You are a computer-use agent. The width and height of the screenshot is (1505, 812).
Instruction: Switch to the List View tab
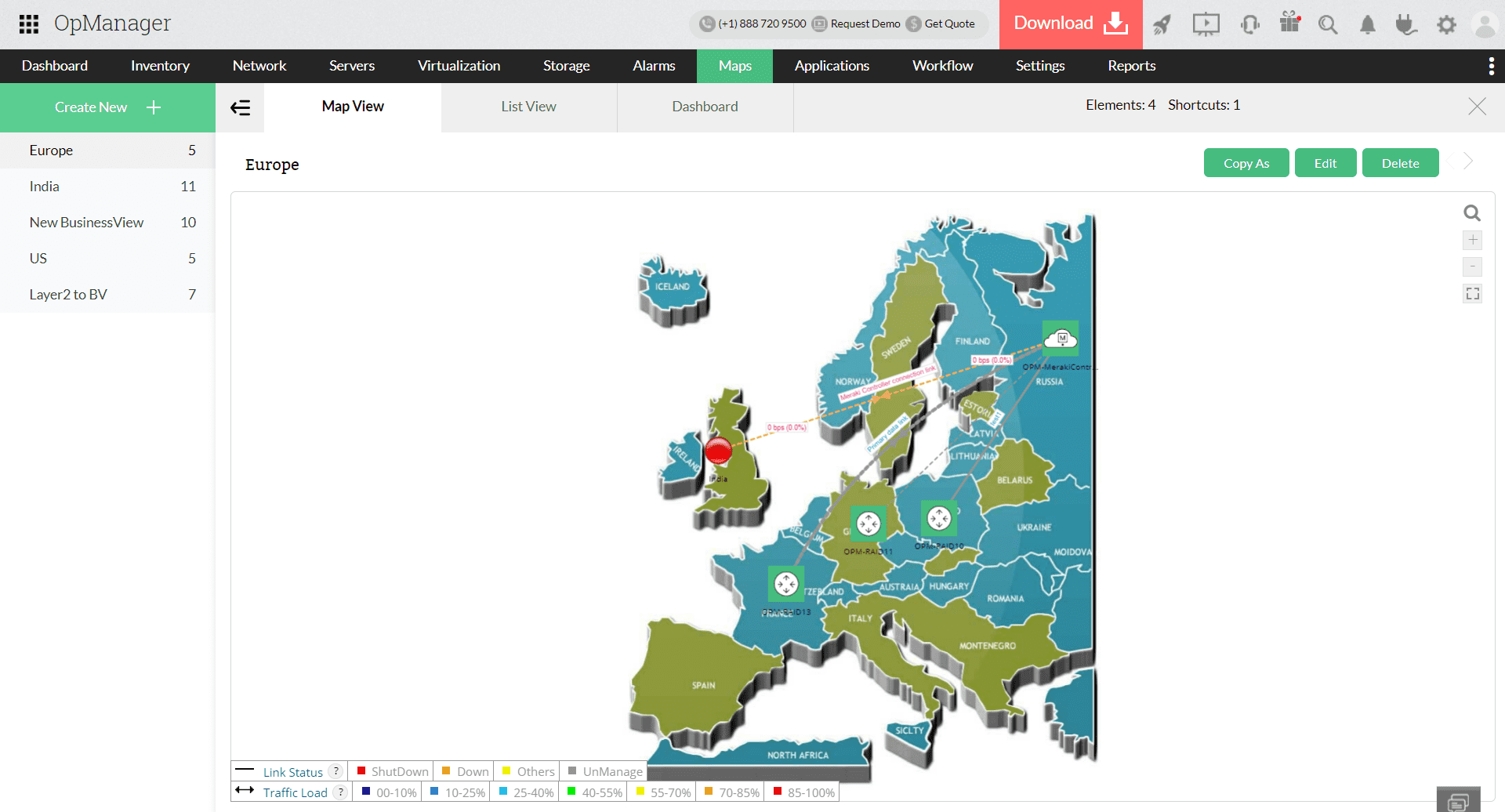pos(529,107)
